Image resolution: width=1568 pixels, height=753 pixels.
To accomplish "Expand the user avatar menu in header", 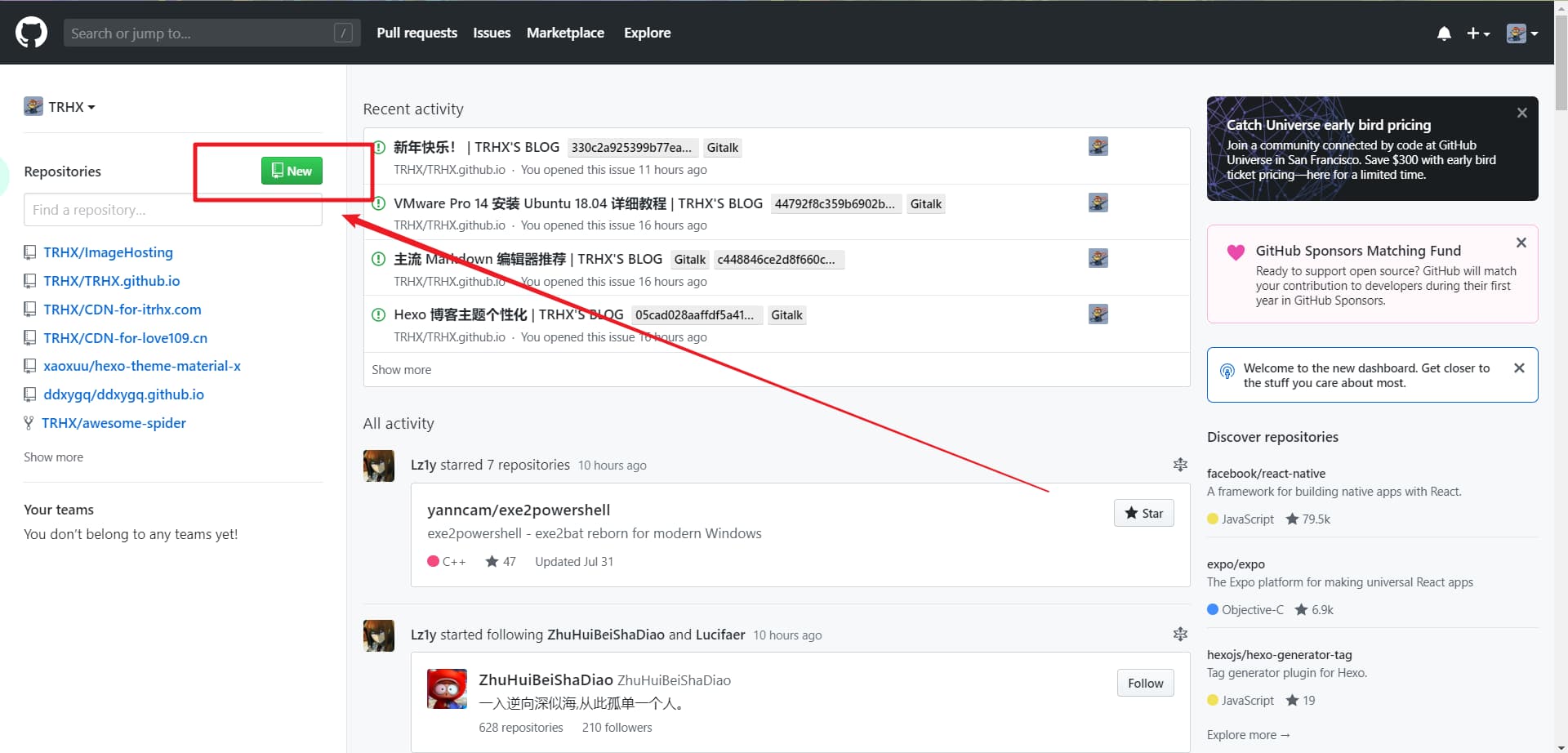I will 1522,33.
